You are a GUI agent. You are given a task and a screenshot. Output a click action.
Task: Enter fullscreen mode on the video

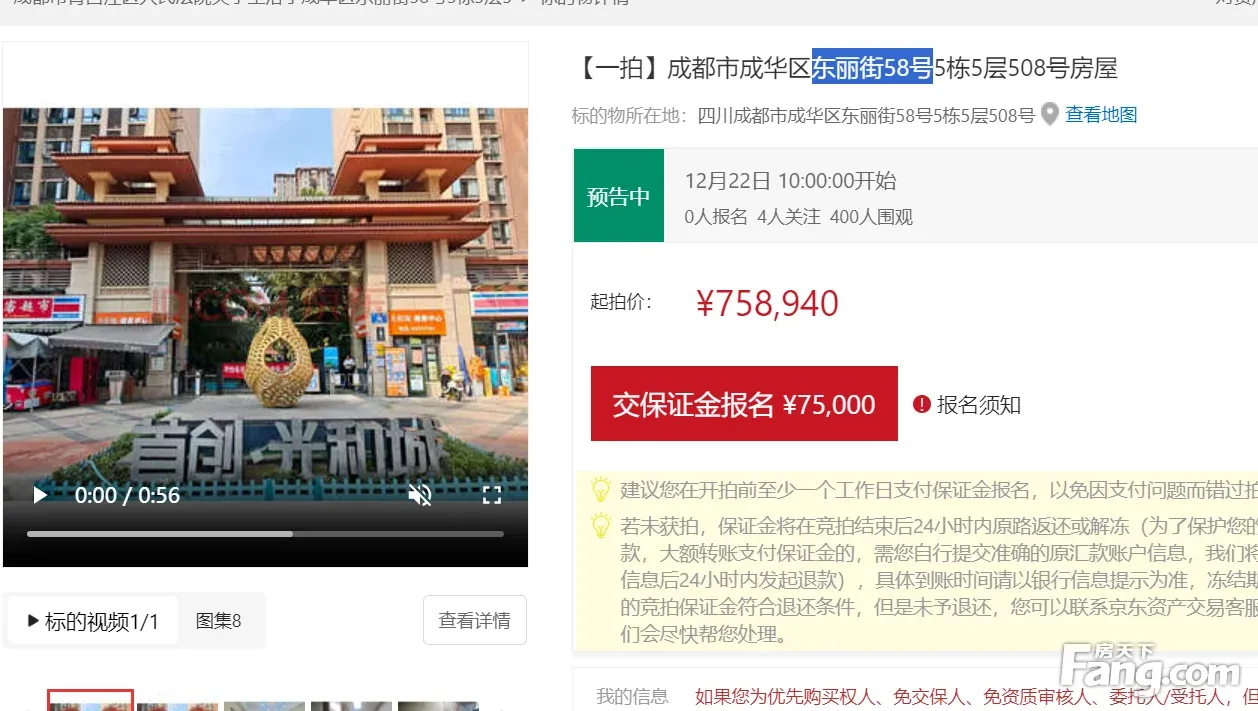click(x=492, y=495)
